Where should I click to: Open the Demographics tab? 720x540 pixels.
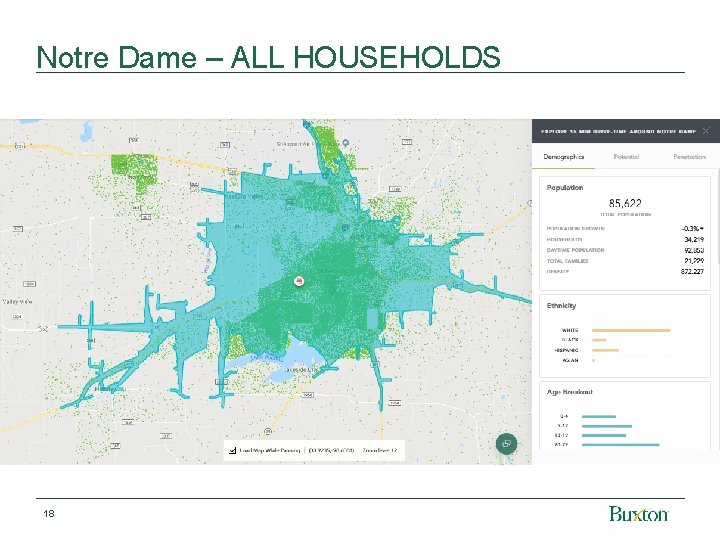(563, 157)
